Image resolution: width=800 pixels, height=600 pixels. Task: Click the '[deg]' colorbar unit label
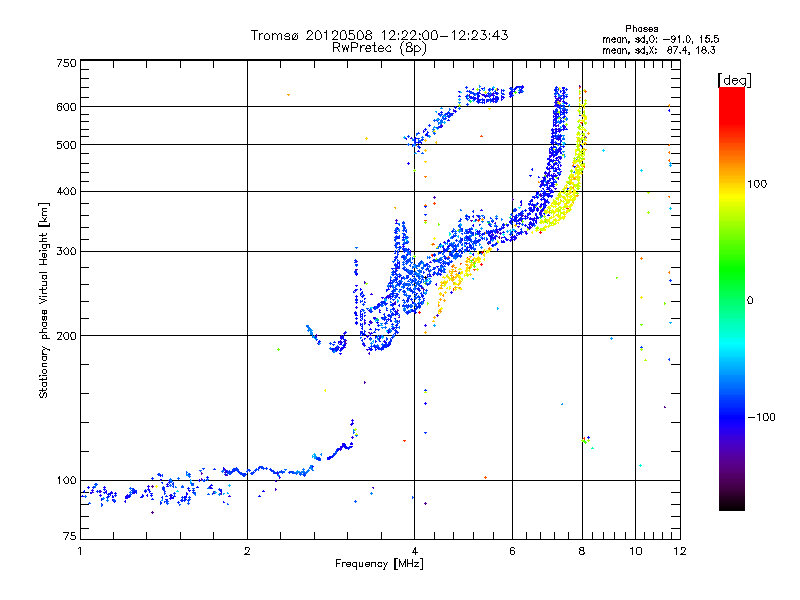point(734,80)
